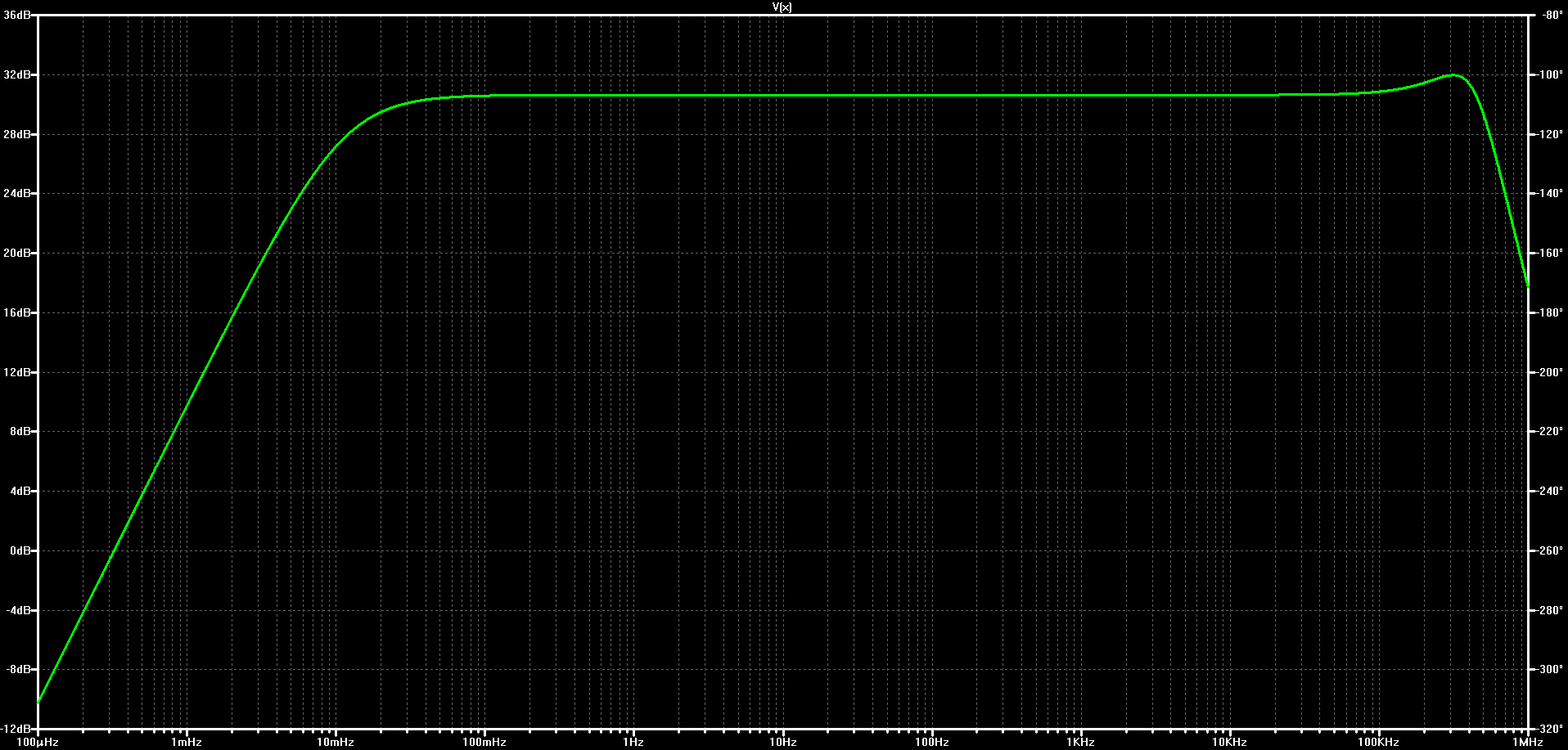Click the -260° phase axis label

tap(1551, 550)
